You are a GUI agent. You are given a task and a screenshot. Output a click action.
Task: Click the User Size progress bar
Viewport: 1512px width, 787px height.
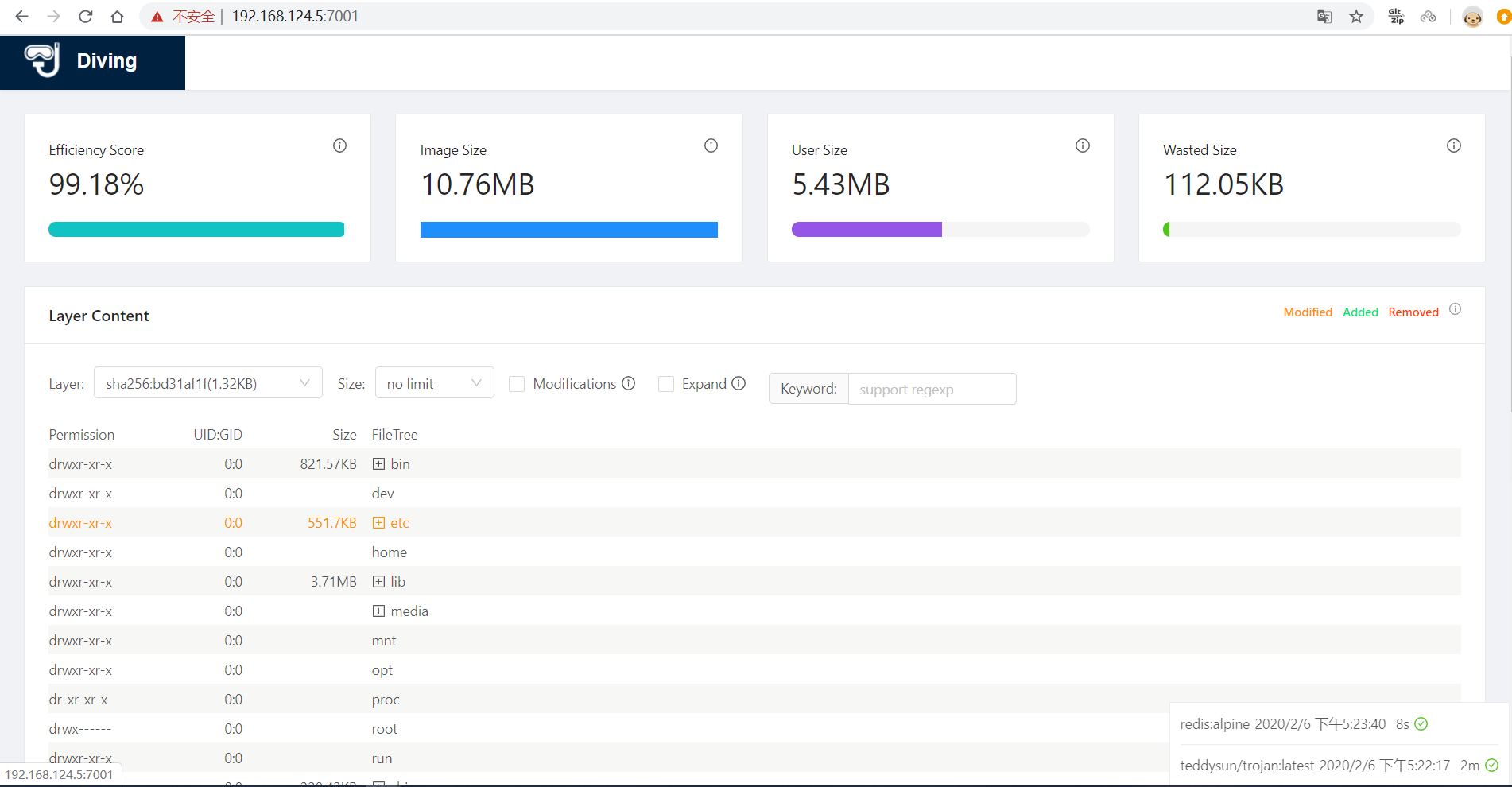pos(940,230)
